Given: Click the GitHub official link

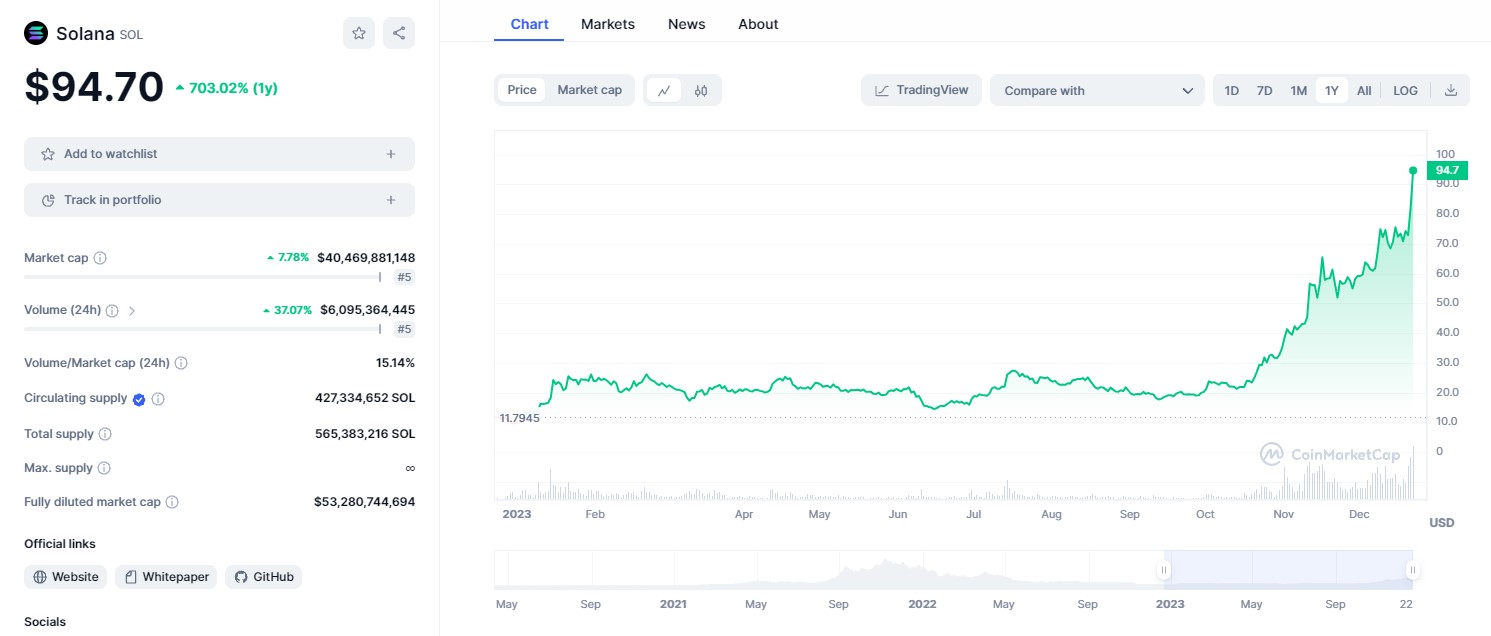Looking at the screenshot, I should tap(264, 577).
